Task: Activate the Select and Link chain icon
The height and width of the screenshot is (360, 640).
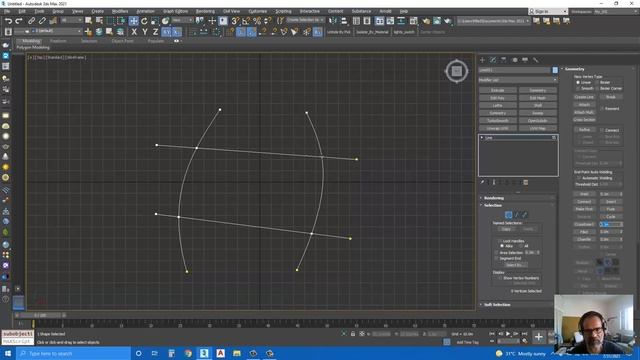Action: pyautogui.click(x=31, y=21)
